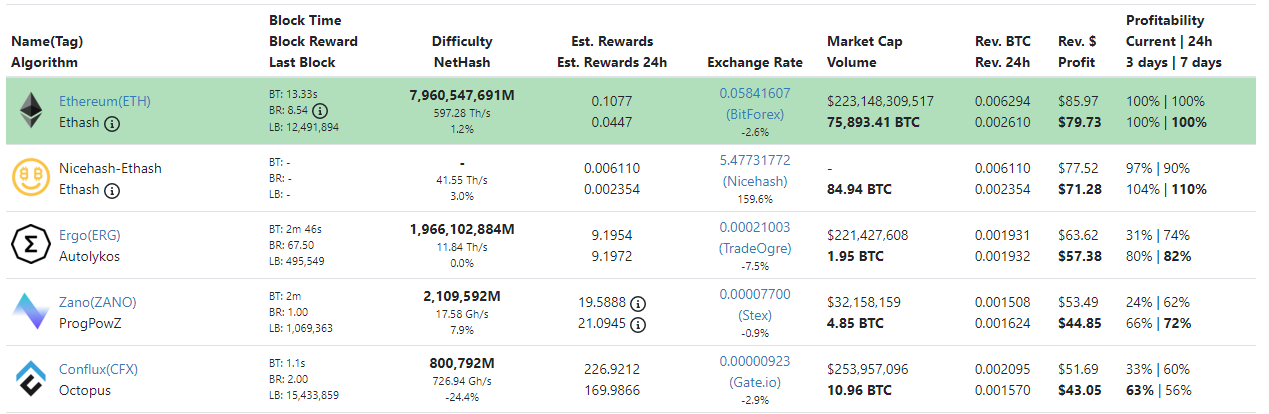Open info icon next to Nicehash's Ethash
The width and height of the screenshot is (1269, 414).
pos(112,190)
